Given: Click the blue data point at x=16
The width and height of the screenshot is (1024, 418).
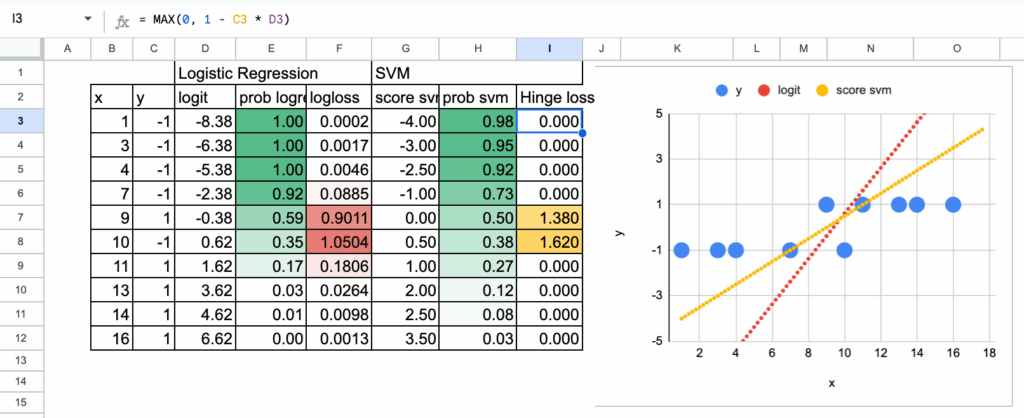Looking at the screenshot, I should [953, 204].
